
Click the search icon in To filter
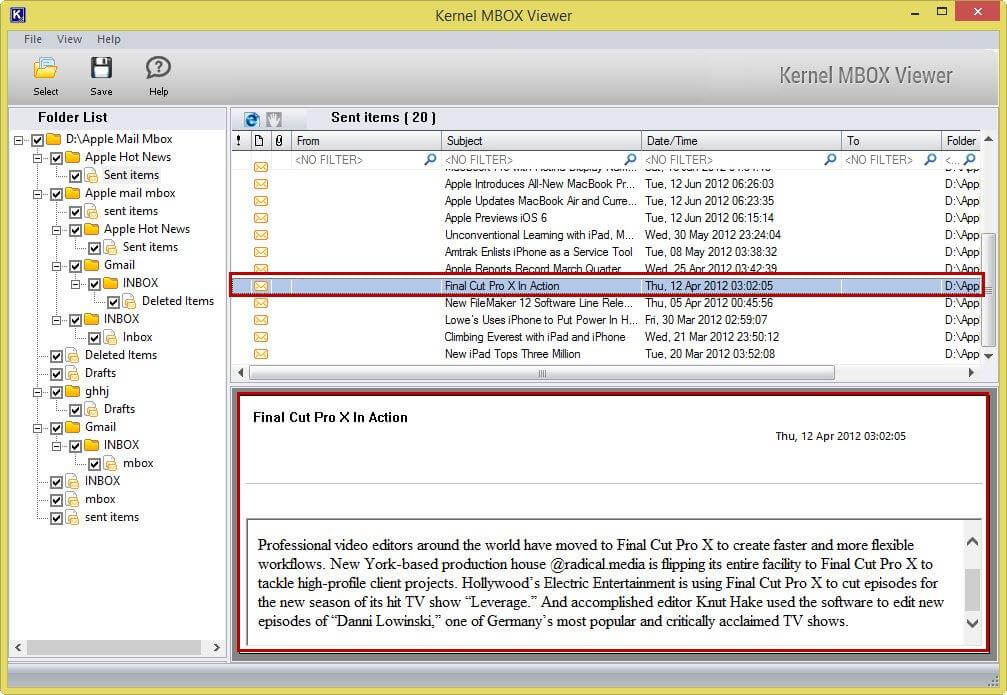point(930,159)
